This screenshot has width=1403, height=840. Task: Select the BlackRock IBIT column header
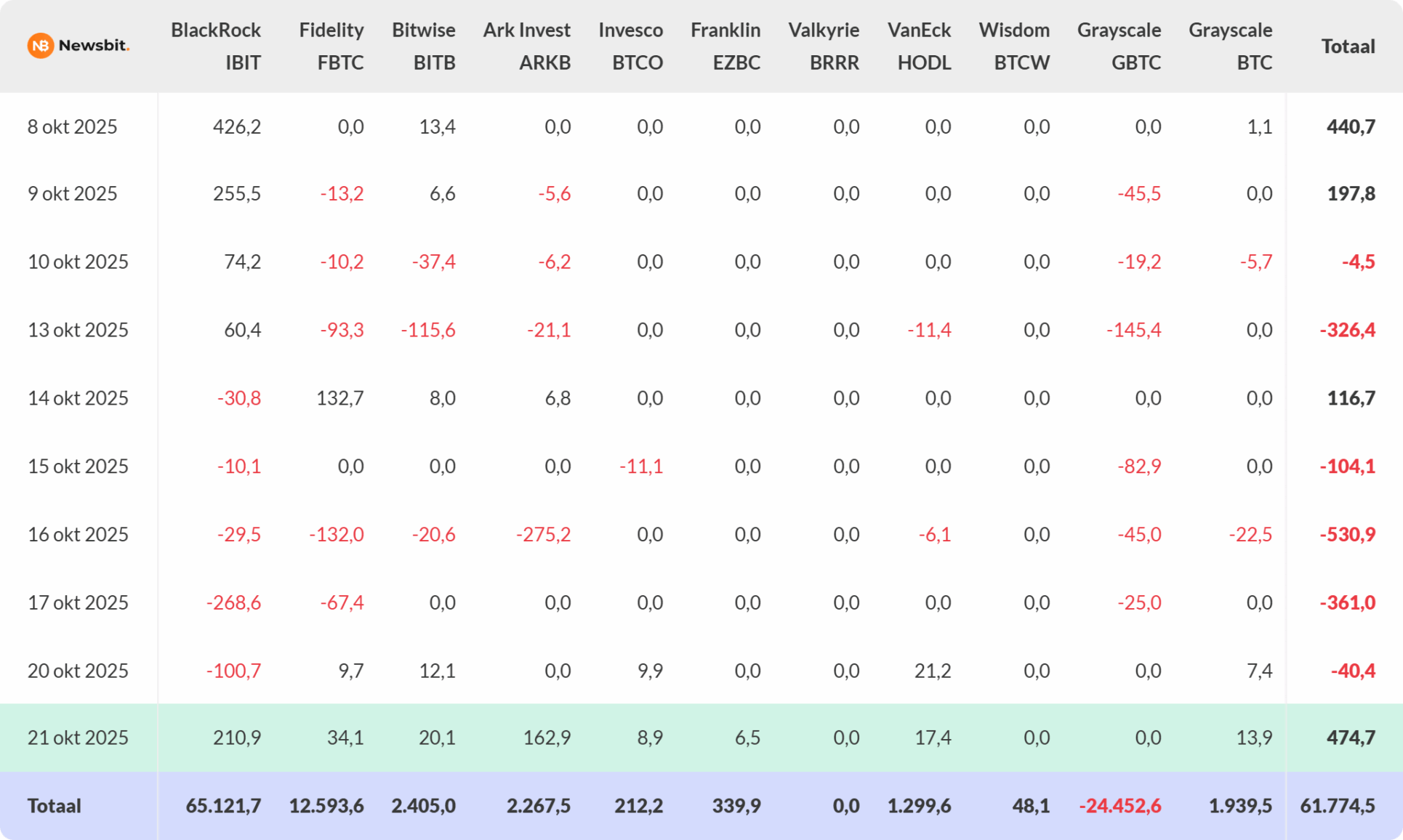click(x=216, y=46)
